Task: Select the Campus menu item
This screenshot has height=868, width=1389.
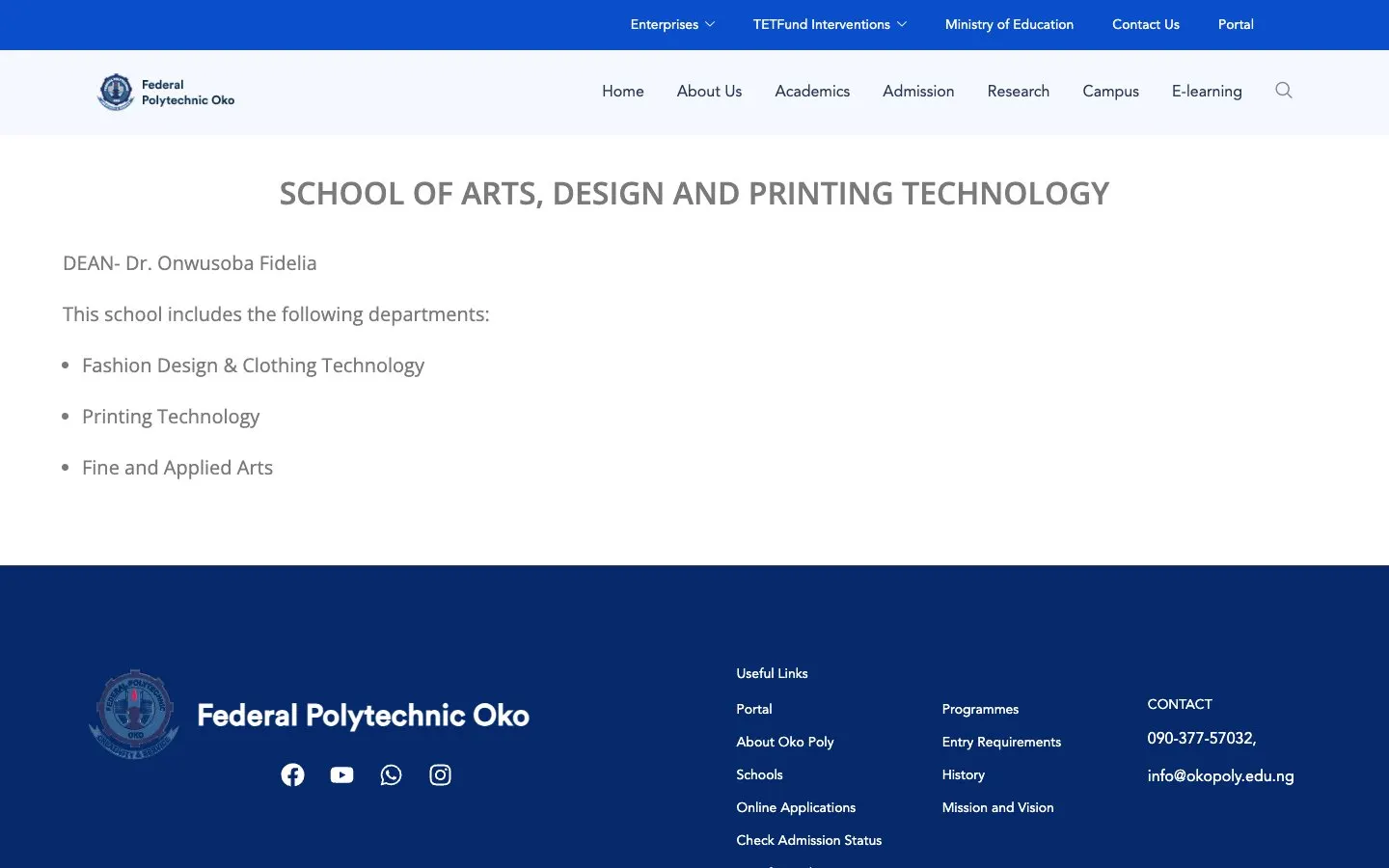Action: pos(1110,91)
